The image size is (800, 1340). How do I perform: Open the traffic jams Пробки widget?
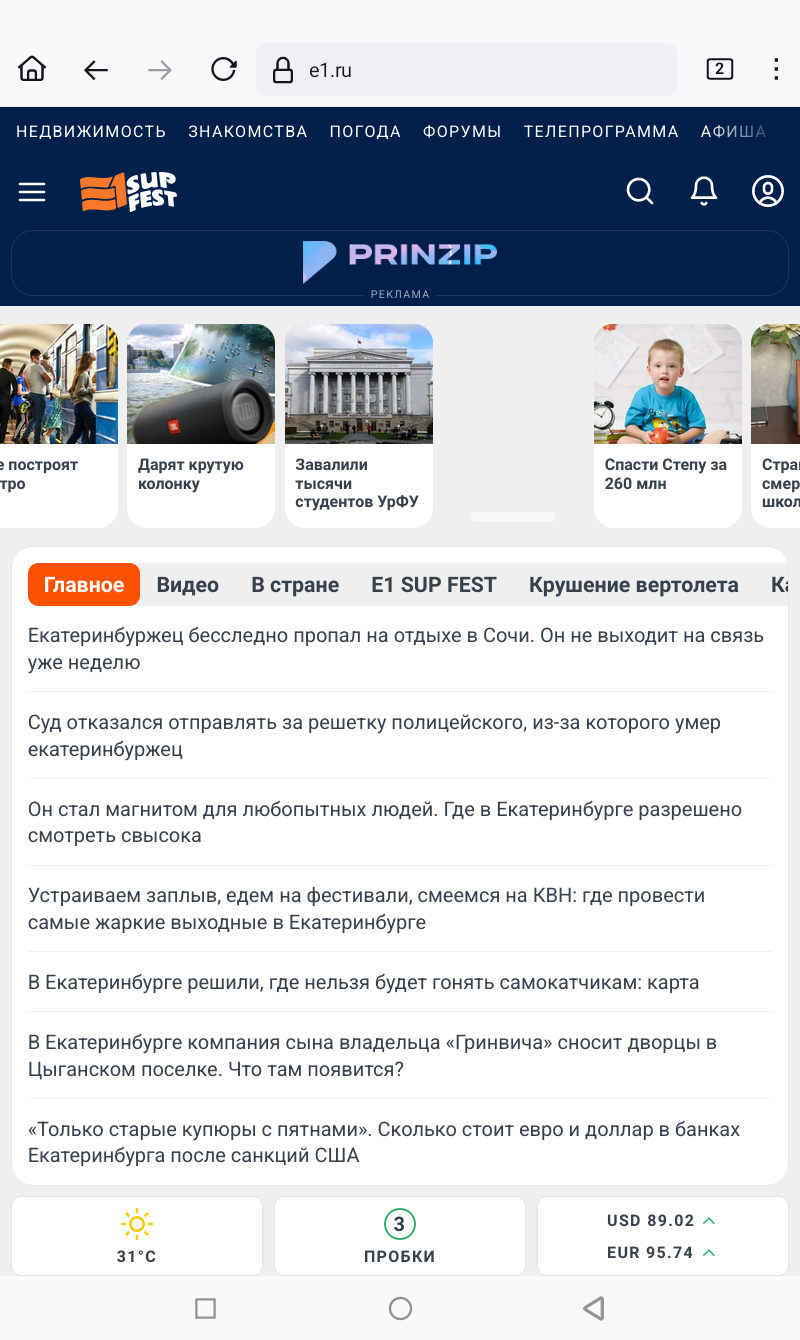pyautogui.click(x=400, y=1237)
